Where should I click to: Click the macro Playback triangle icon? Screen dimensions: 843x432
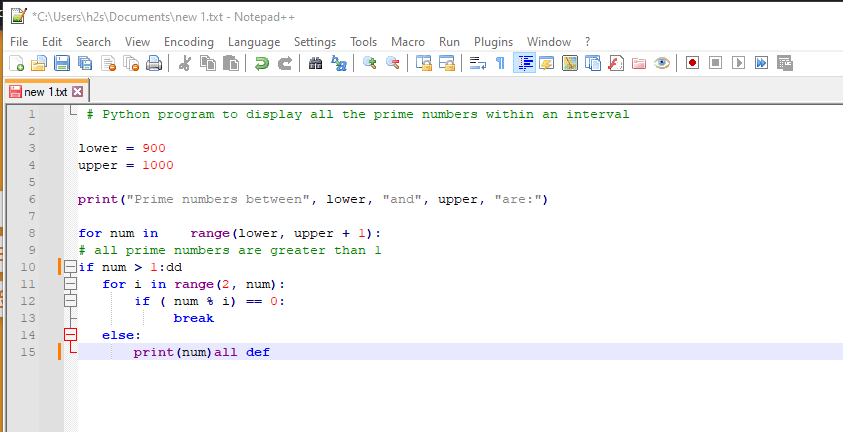(x=739, y=63)
